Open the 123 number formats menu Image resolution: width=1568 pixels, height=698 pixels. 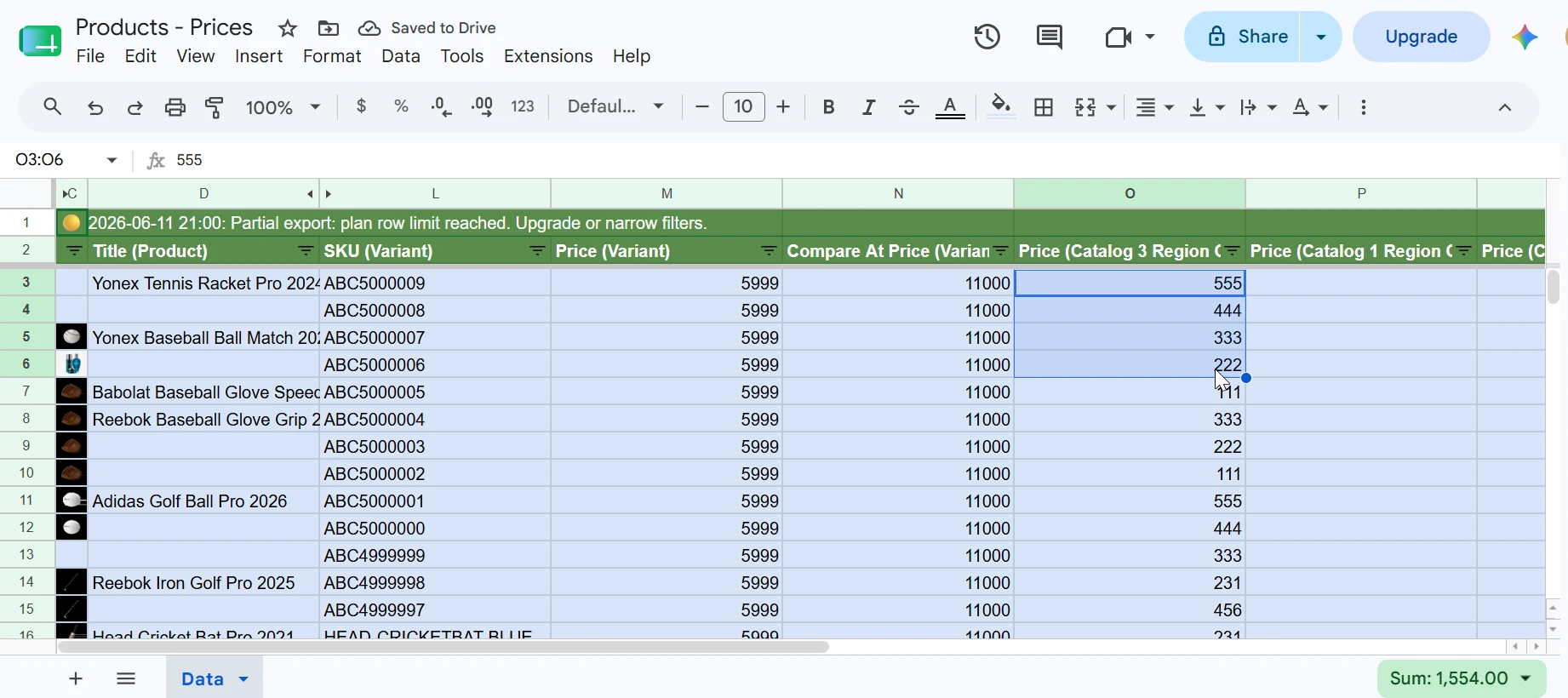[x=523, y=106]
